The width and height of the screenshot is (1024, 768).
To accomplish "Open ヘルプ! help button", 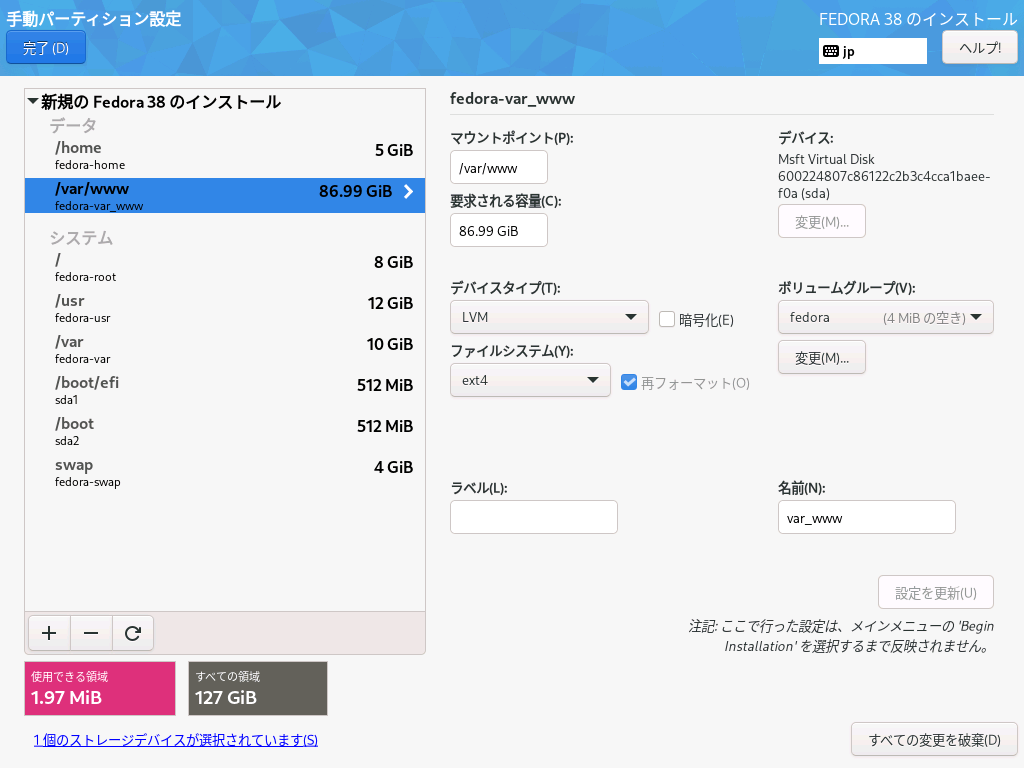I will (980, 48).
